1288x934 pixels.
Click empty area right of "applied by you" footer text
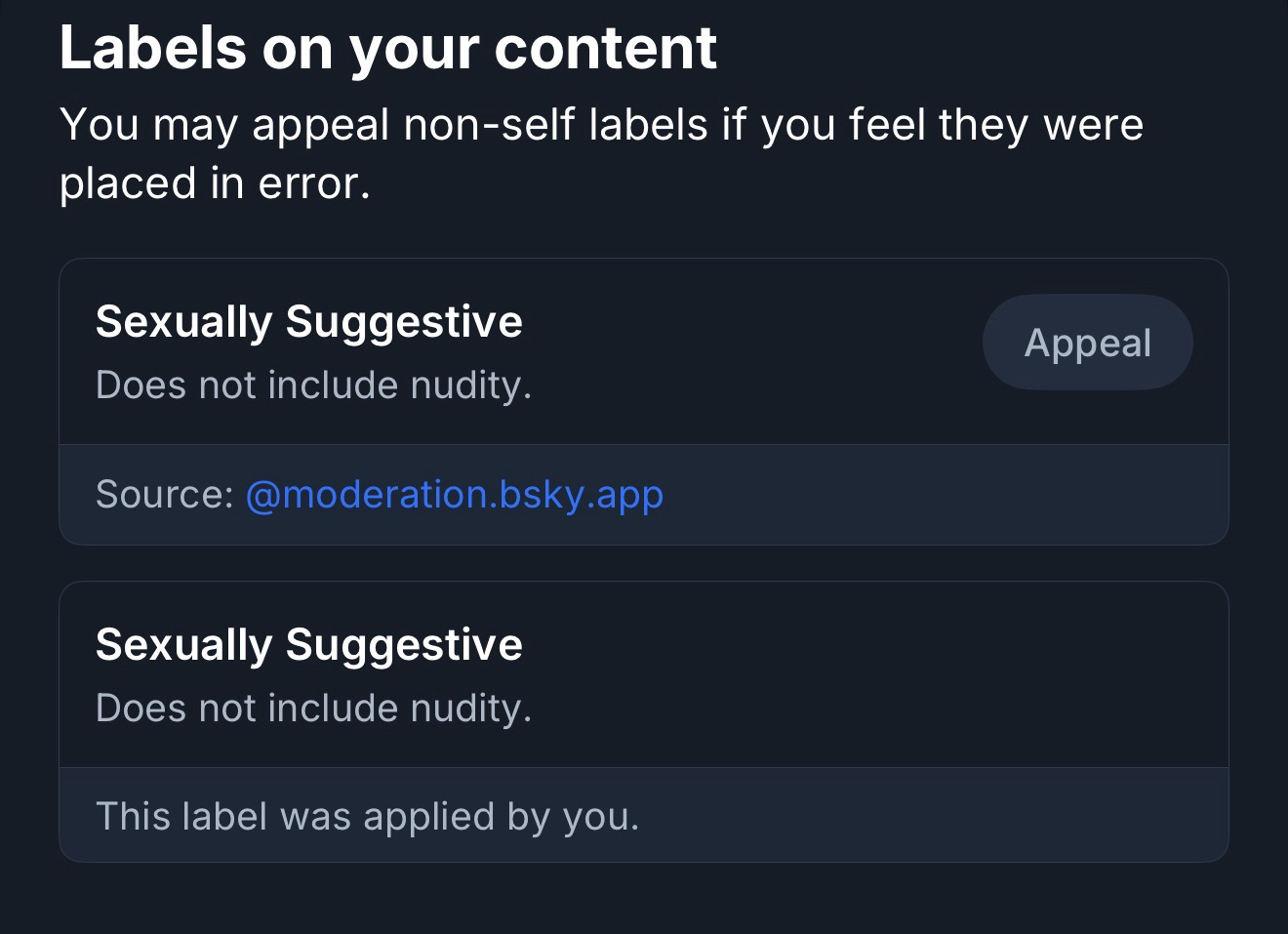(927, 817)
